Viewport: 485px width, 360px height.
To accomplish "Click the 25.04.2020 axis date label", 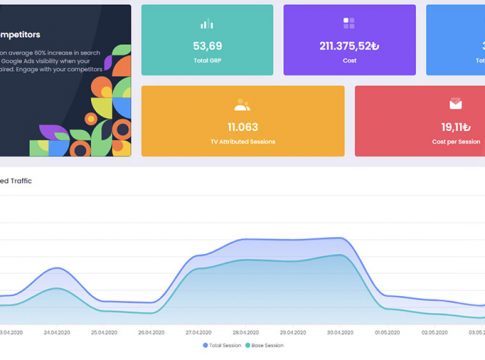I will pyautogui.click(x=104, y=332).
